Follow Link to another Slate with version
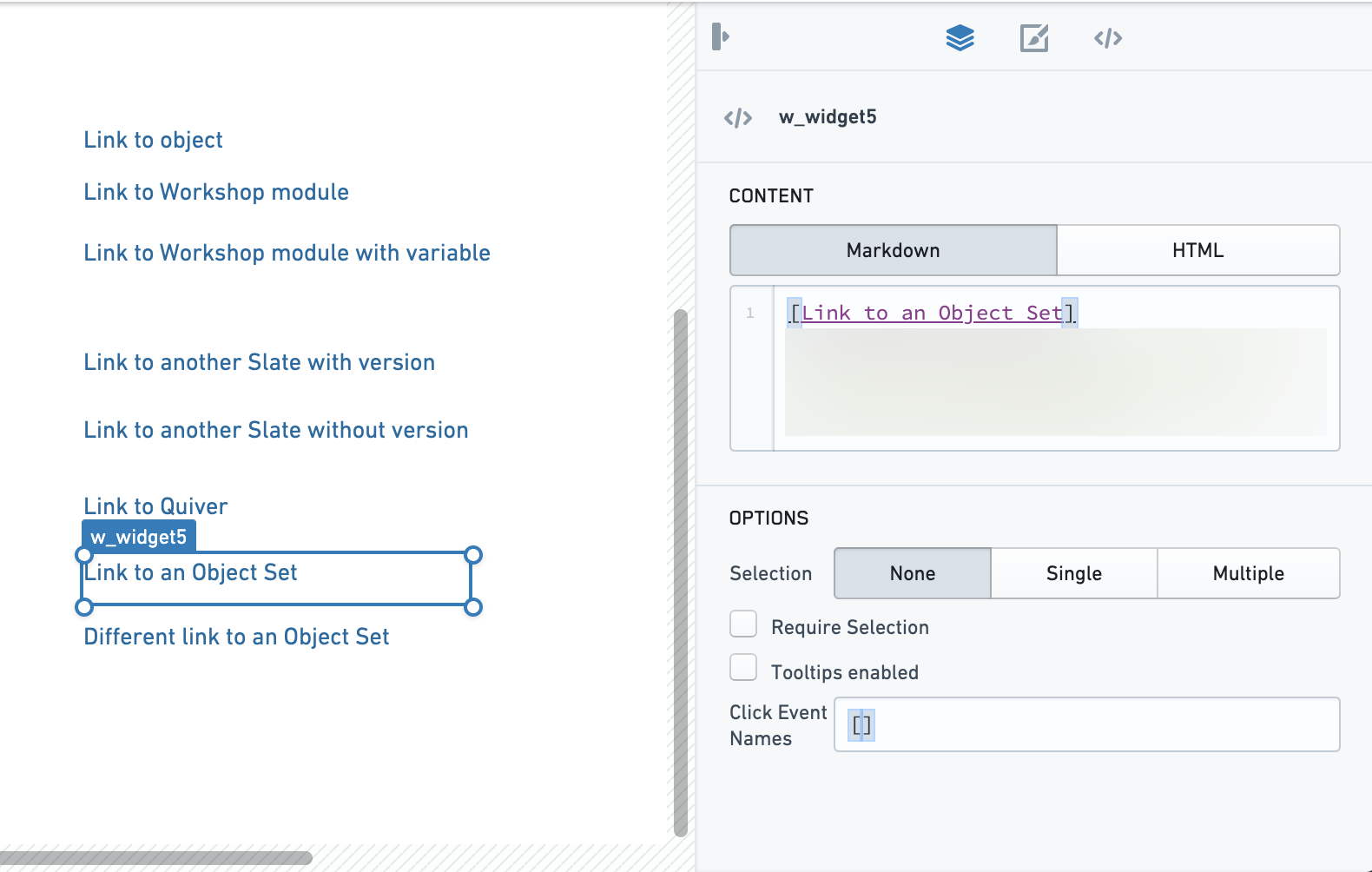The width and height of the screenshot is (1372, 872). (260, 362)
